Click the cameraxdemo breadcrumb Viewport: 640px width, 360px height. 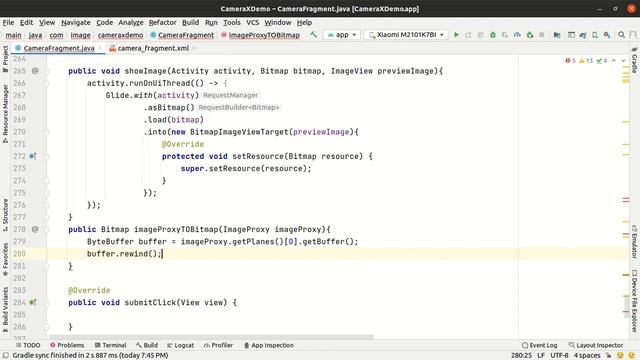click(x=120, y=35)
